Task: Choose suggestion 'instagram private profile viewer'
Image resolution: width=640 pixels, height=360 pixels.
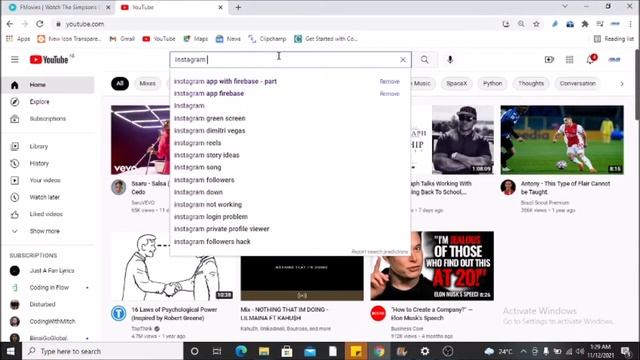Action: 290,229
